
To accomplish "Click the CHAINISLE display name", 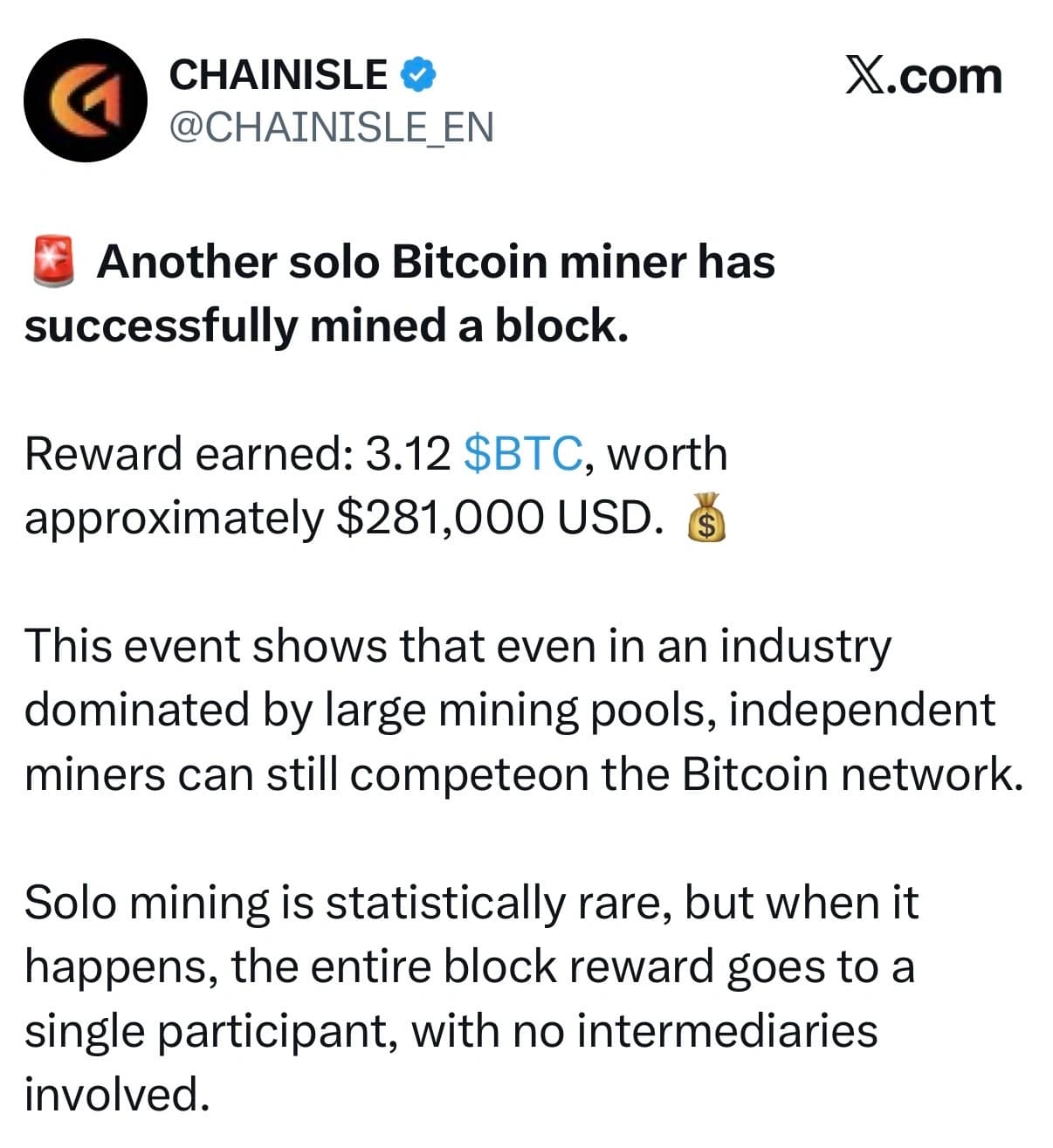I will (278, 75).
